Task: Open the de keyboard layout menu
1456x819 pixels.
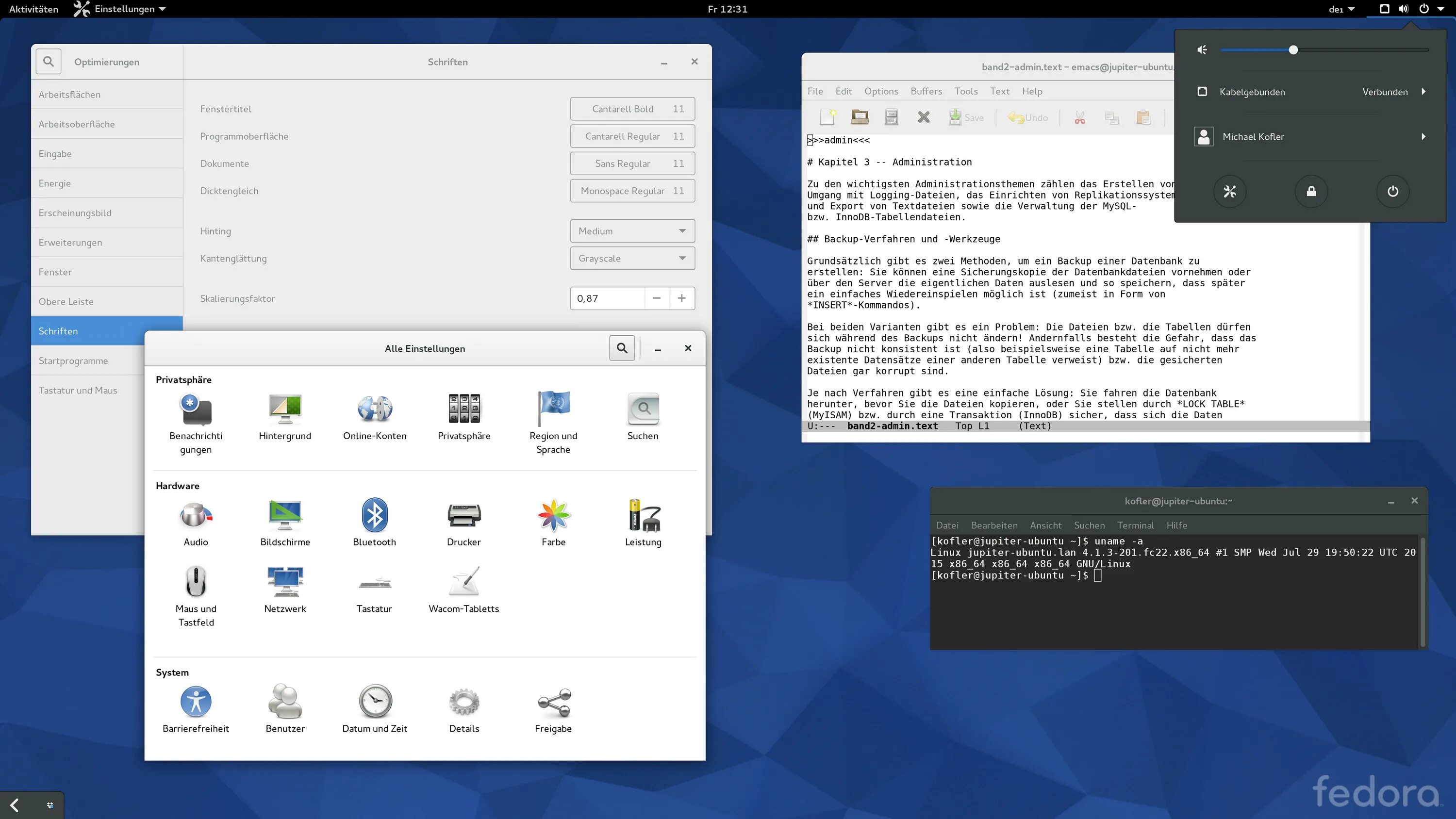Action: pyautogui.click(x=1341, y=9)
